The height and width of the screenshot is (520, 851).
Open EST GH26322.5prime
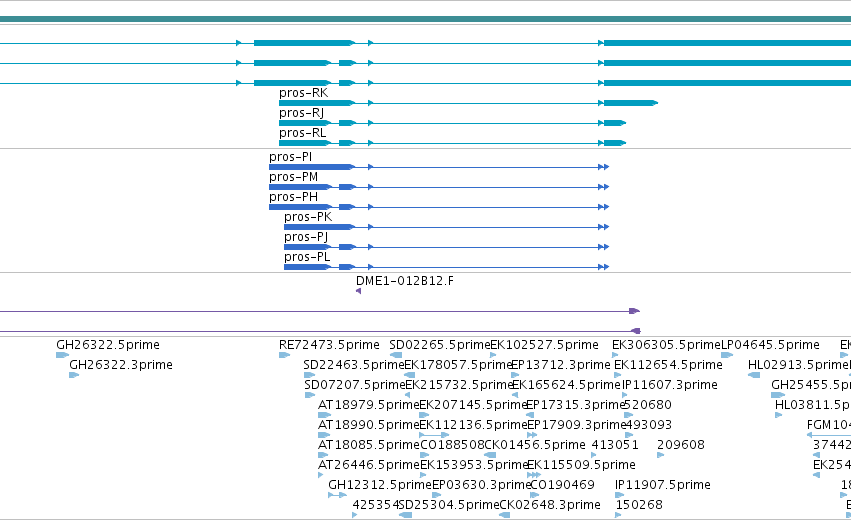[108, 345]
